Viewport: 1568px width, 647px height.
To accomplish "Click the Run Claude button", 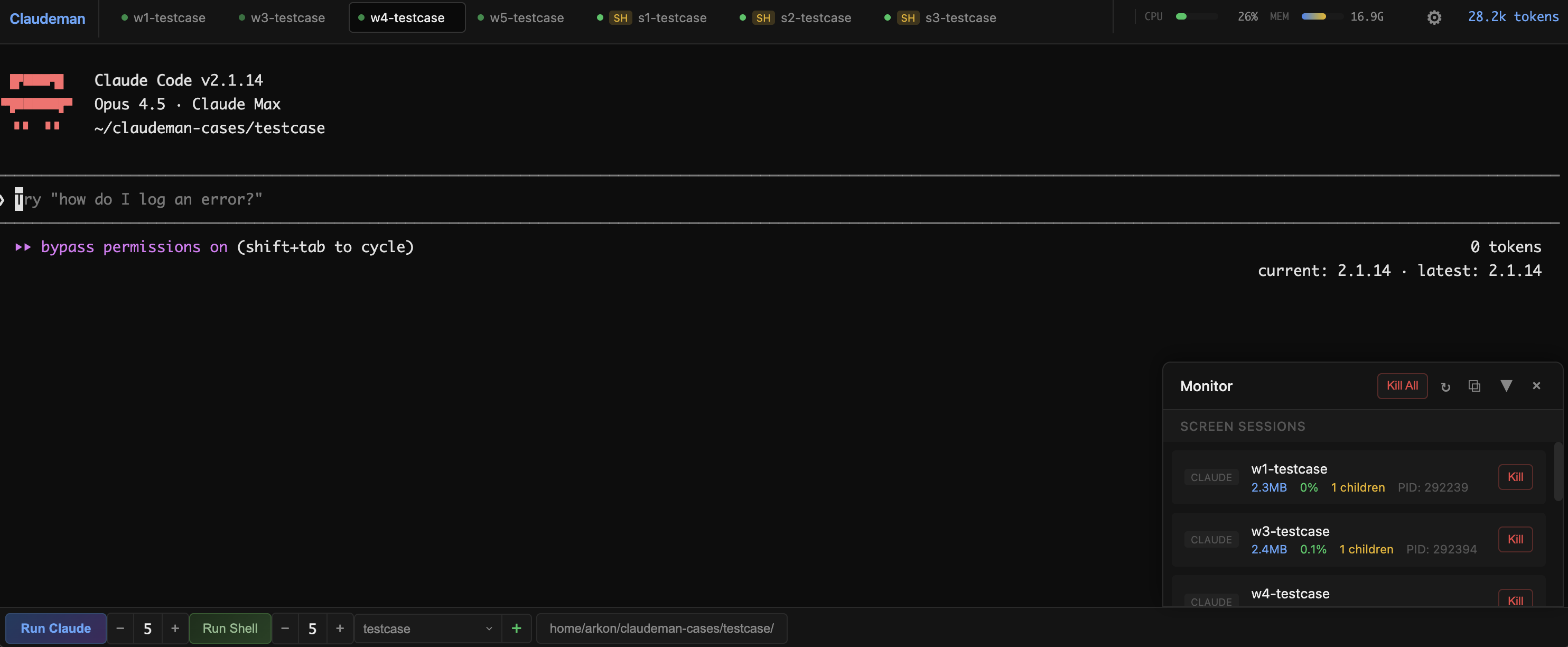I will (55, 628).
